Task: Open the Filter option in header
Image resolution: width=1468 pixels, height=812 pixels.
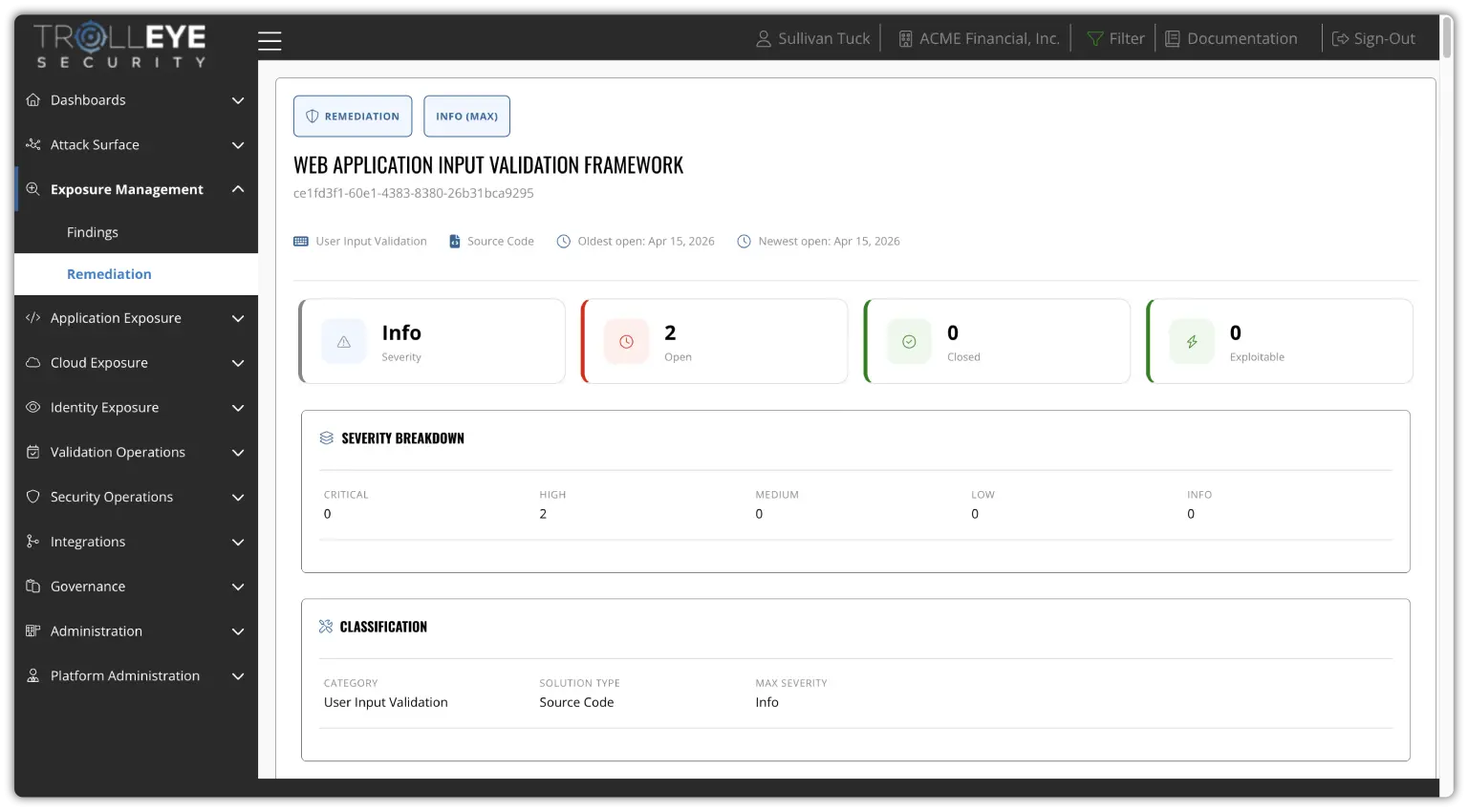Action: (1115, 38)
